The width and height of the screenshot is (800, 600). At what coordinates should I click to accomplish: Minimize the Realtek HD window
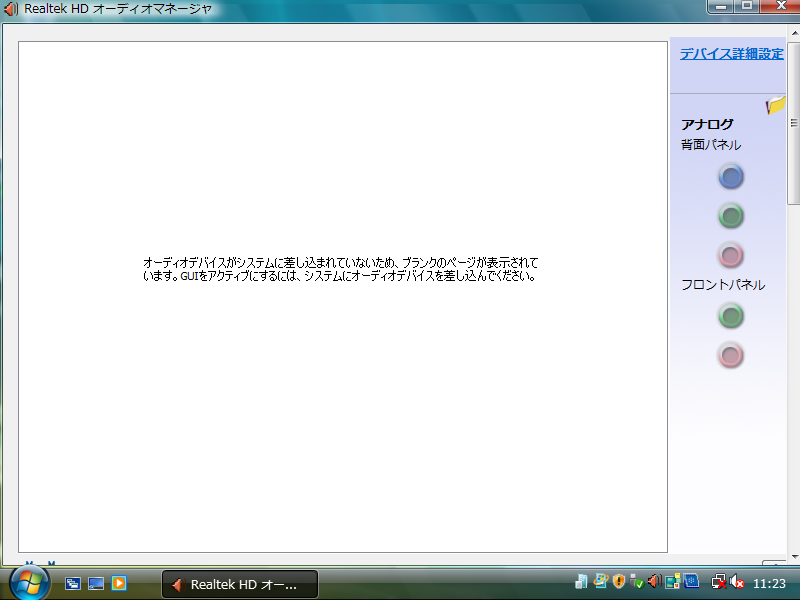(721, 6)
